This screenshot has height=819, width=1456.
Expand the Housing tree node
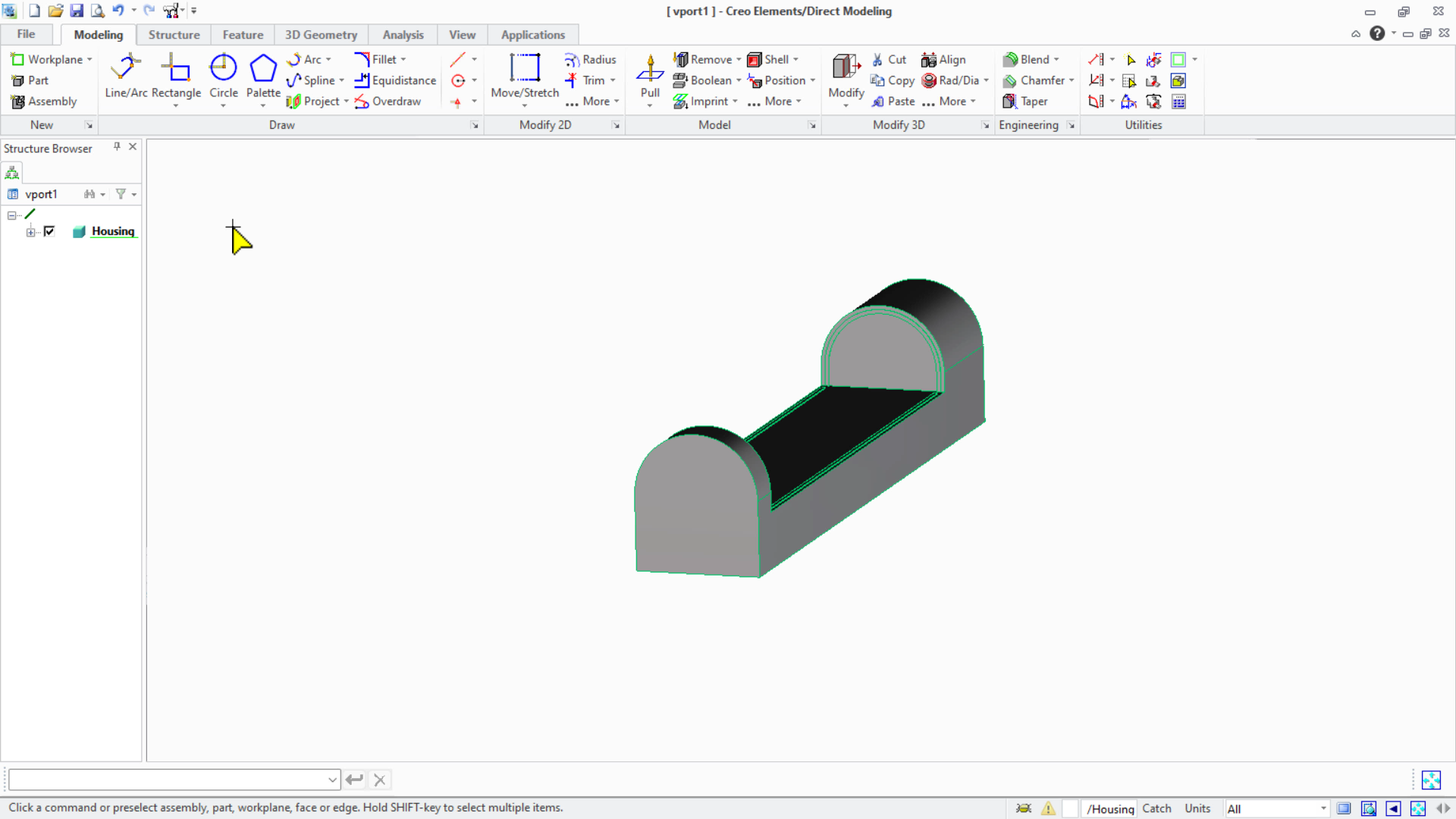click(x=31, y=232)
